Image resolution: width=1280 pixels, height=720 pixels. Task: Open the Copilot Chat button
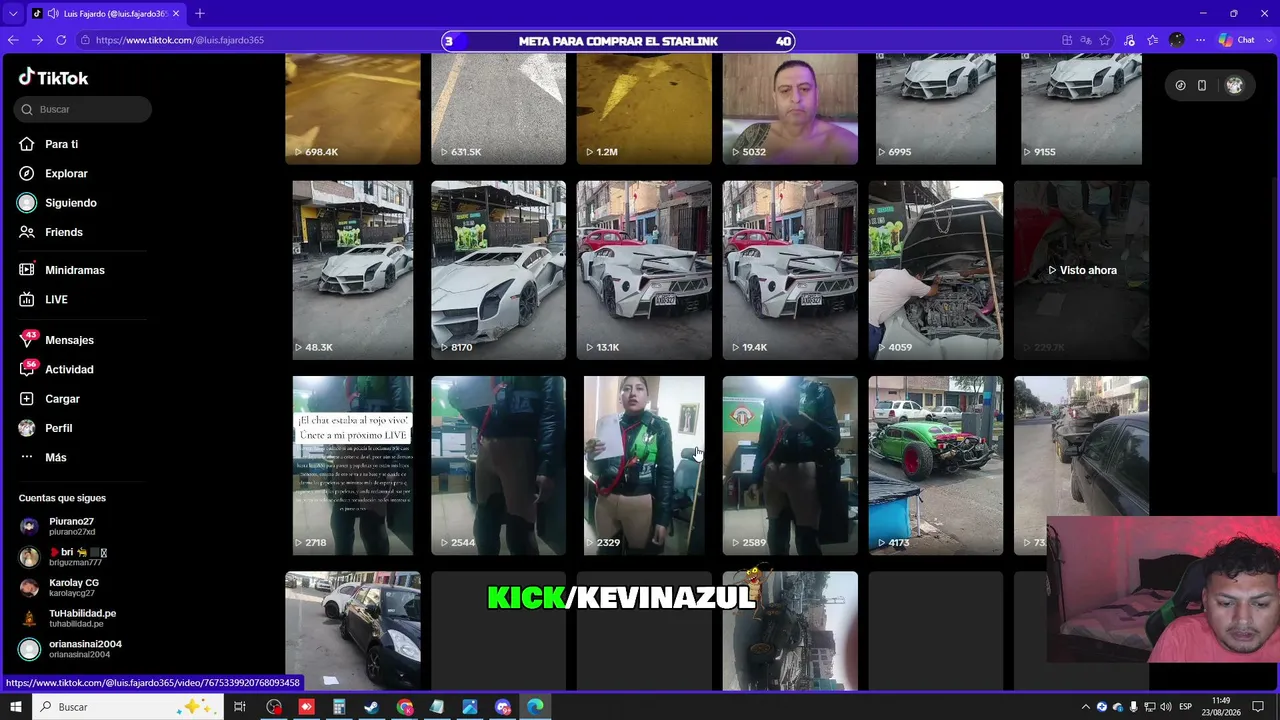1237,40
